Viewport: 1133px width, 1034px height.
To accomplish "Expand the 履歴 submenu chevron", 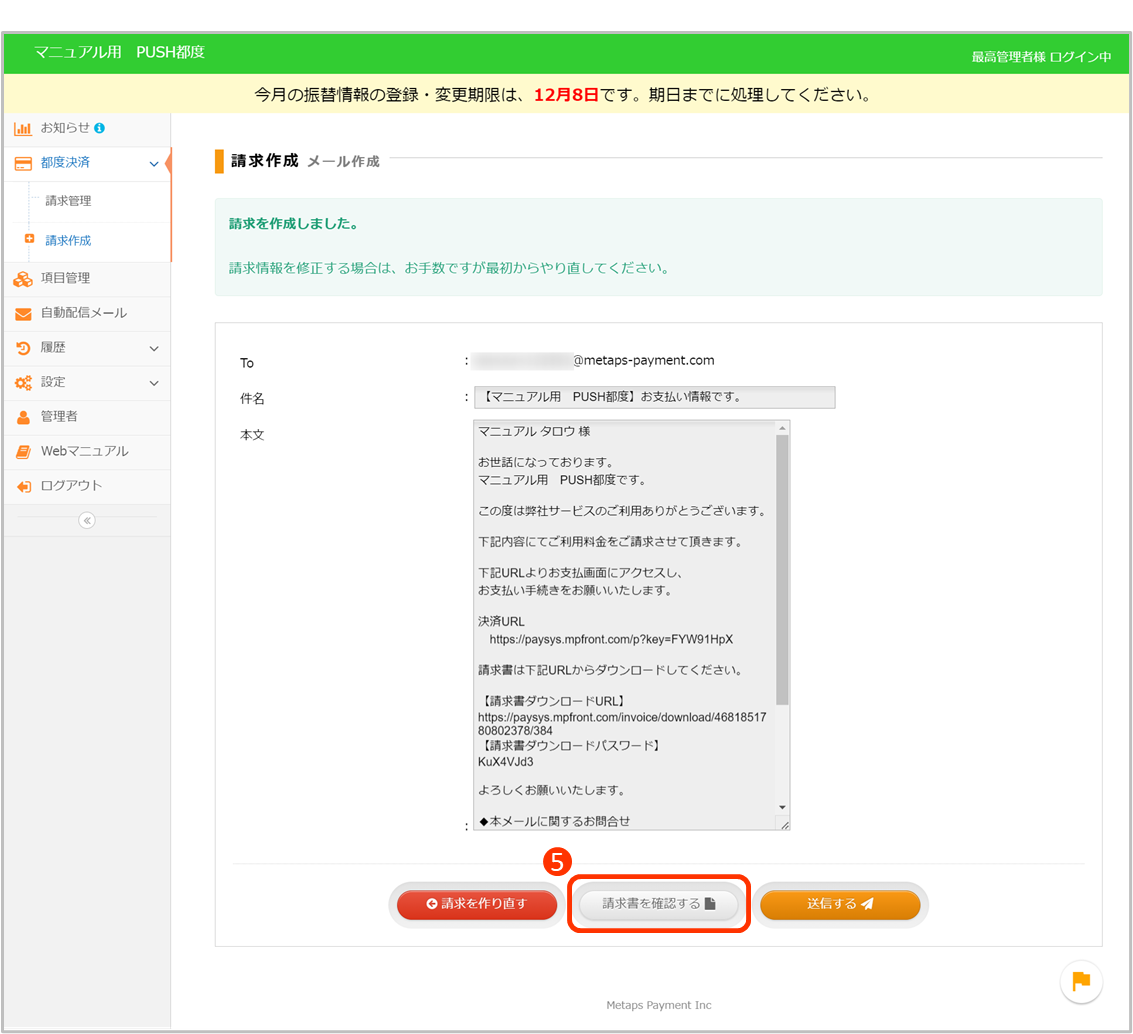I will click(153, 348).
